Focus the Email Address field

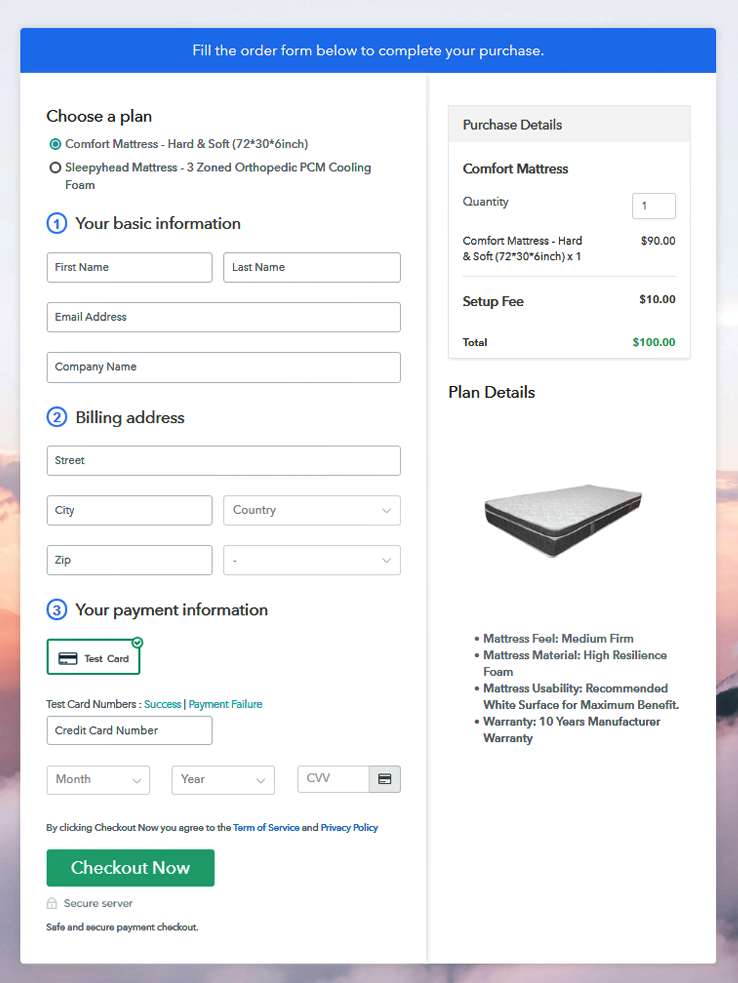click(x=223, y=317)
